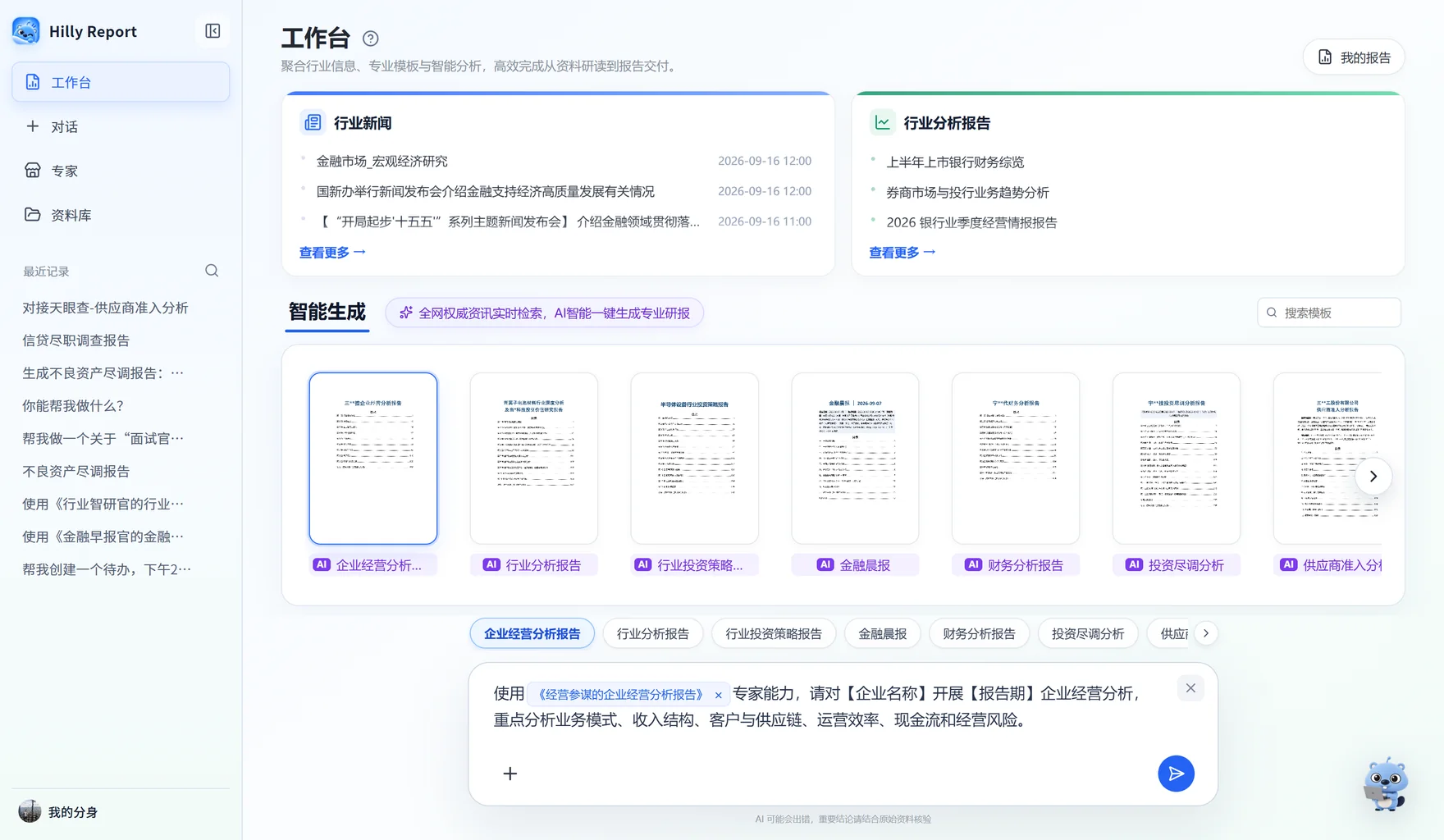Select the 财务分析报告 chip

979,633
